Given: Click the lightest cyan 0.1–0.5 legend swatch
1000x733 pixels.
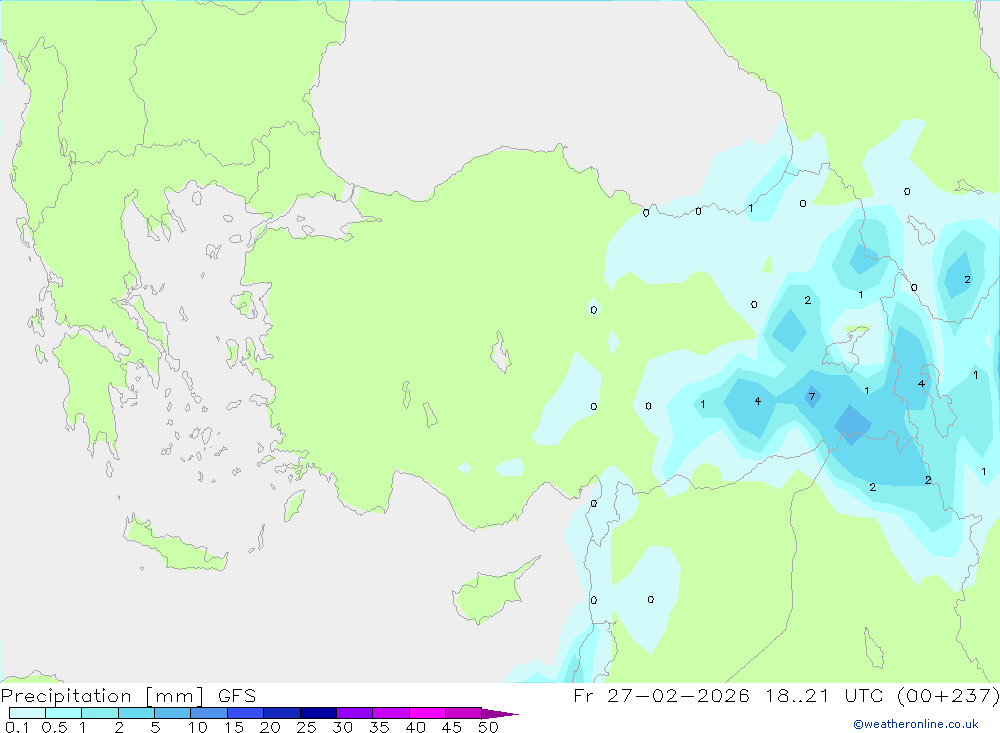Looking at the screenshot, I should coord(27,713).
